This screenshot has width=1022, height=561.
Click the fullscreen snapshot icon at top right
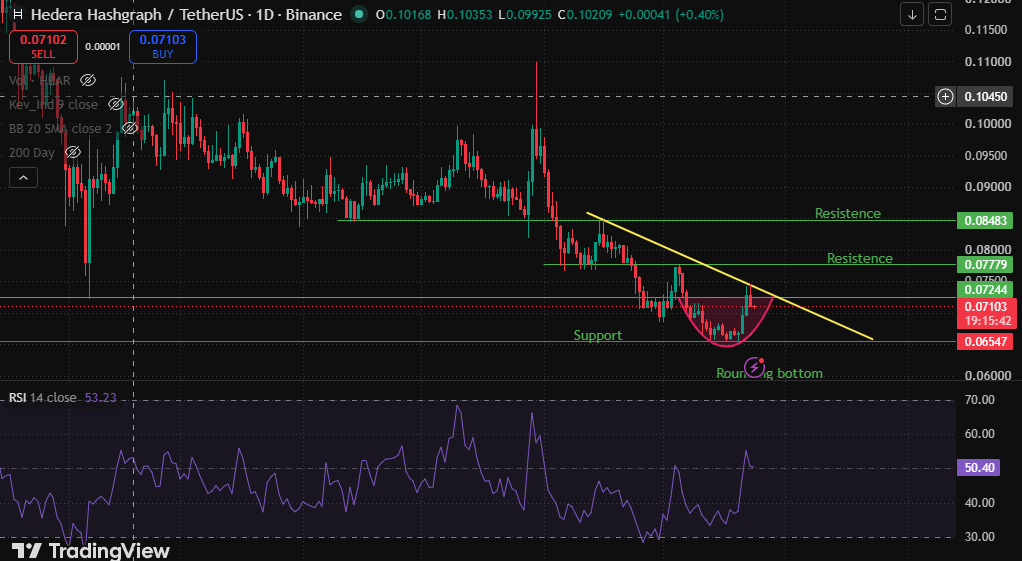click(941, 14)
